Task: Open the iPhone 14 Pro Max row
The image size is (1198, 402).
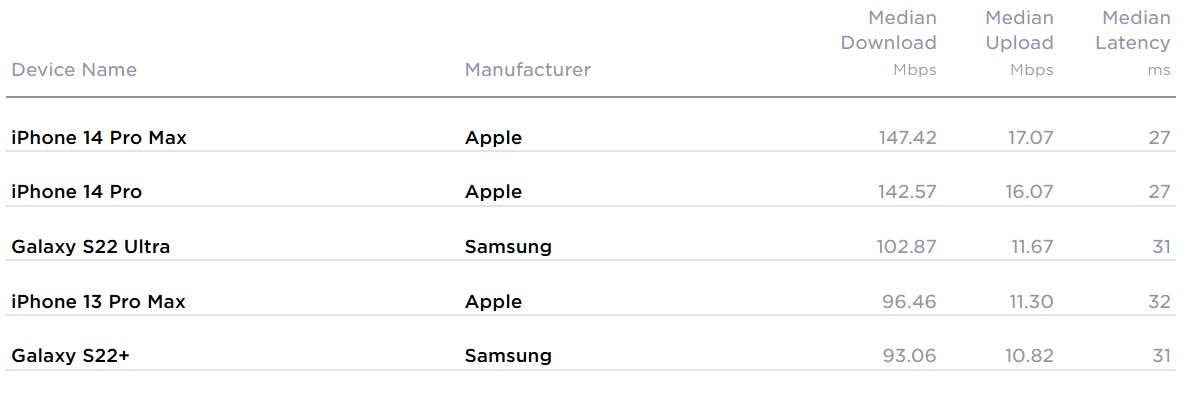Action: (x=591, y=138)
